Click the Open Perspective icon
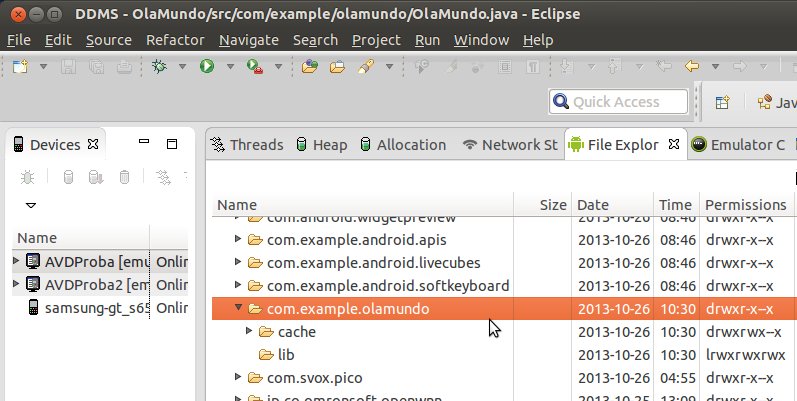This screenshot has height=401, width=797. point(722,102)
